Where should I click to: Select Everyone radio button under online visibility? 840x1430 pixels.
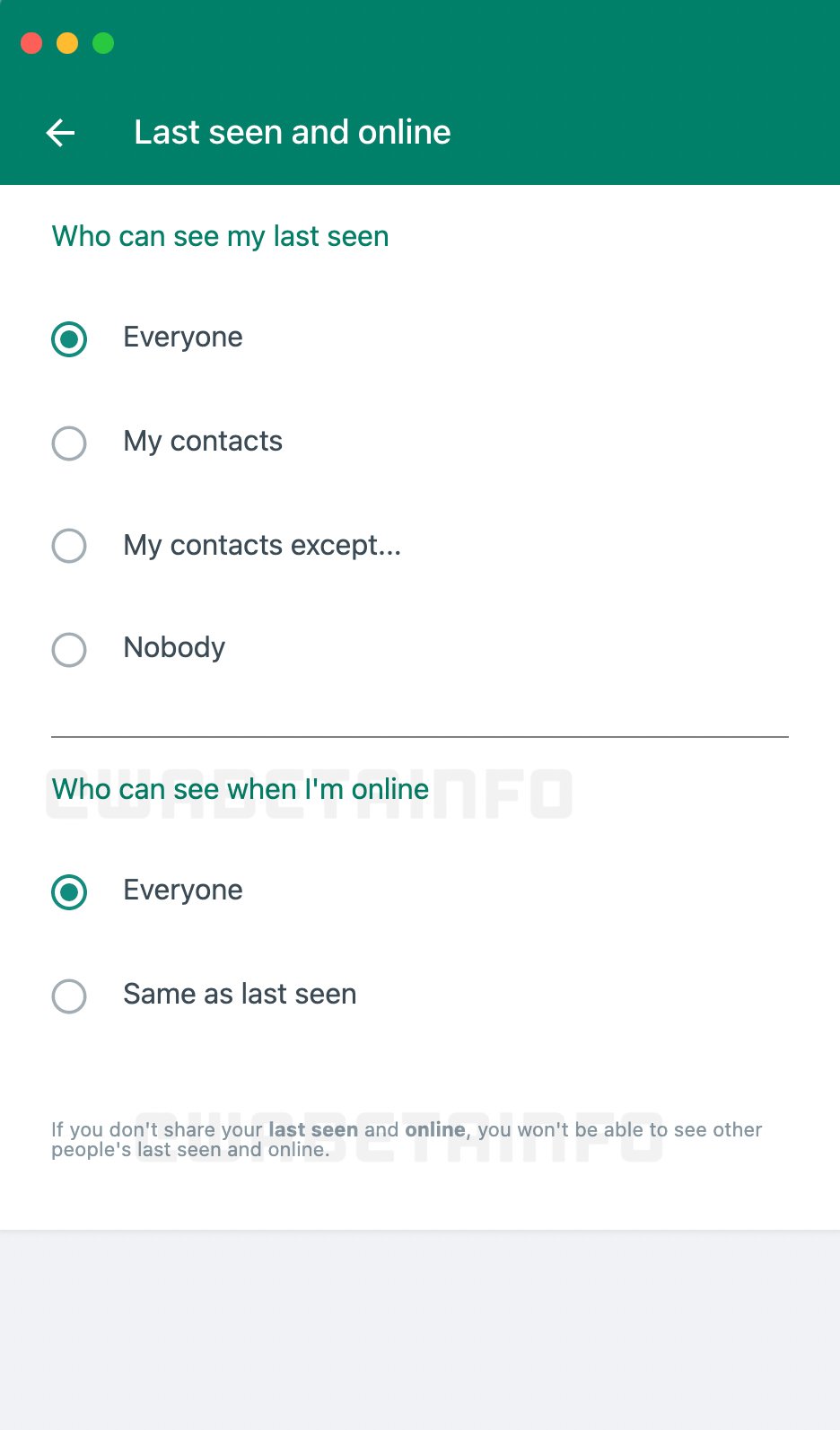point(69,892)
